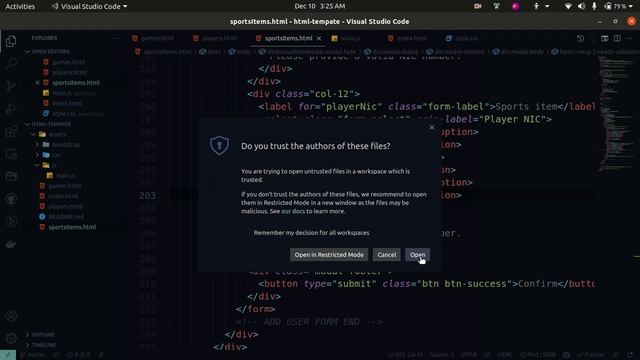
Task: Open Explorer panel more actions ellipsis
Action: (x=116, y=38)
